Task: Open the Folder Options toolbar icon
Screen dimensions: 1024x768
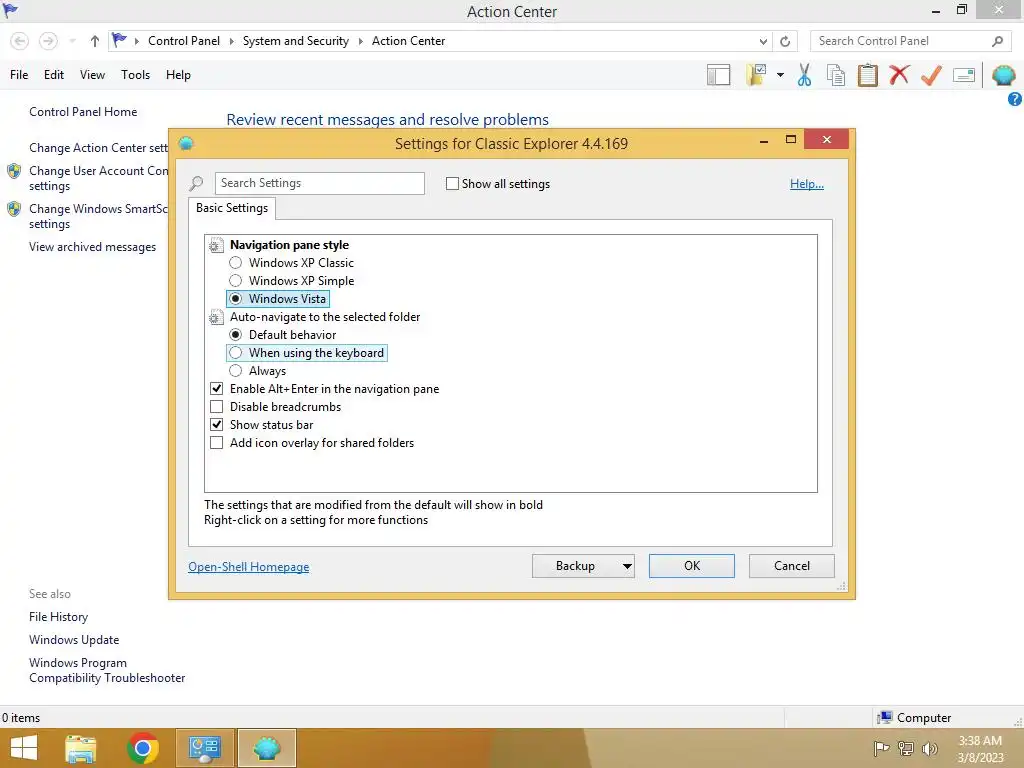Action: [x=756, y=75]
